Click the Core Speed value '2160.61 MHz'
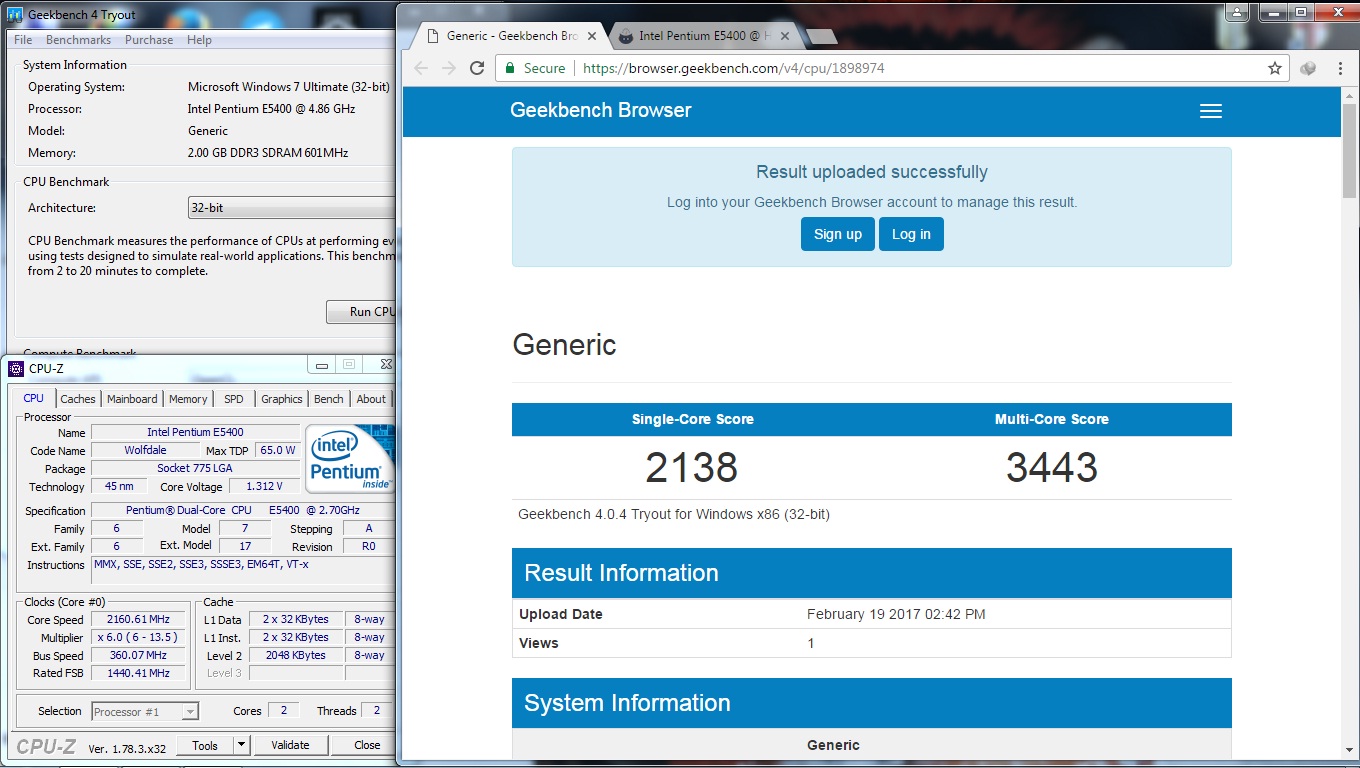The height and width of the screenshot is (768, 1360). [139, 620]
